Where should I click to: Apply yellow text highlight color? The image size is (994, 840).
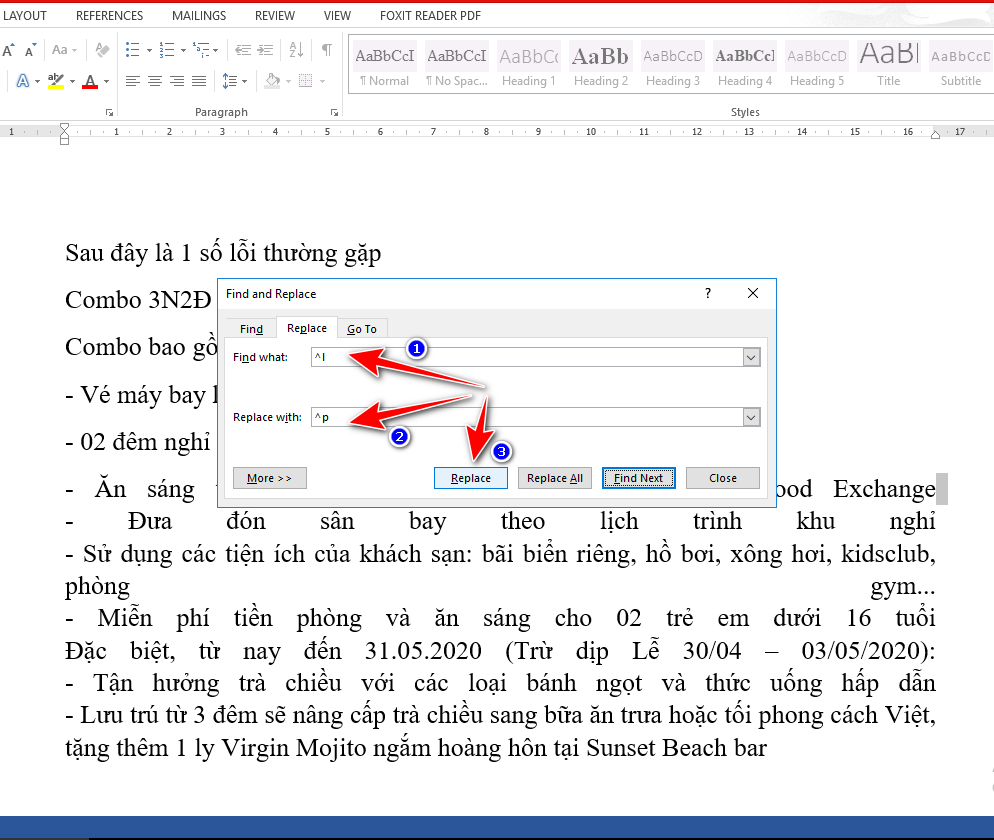click(56, 81)
